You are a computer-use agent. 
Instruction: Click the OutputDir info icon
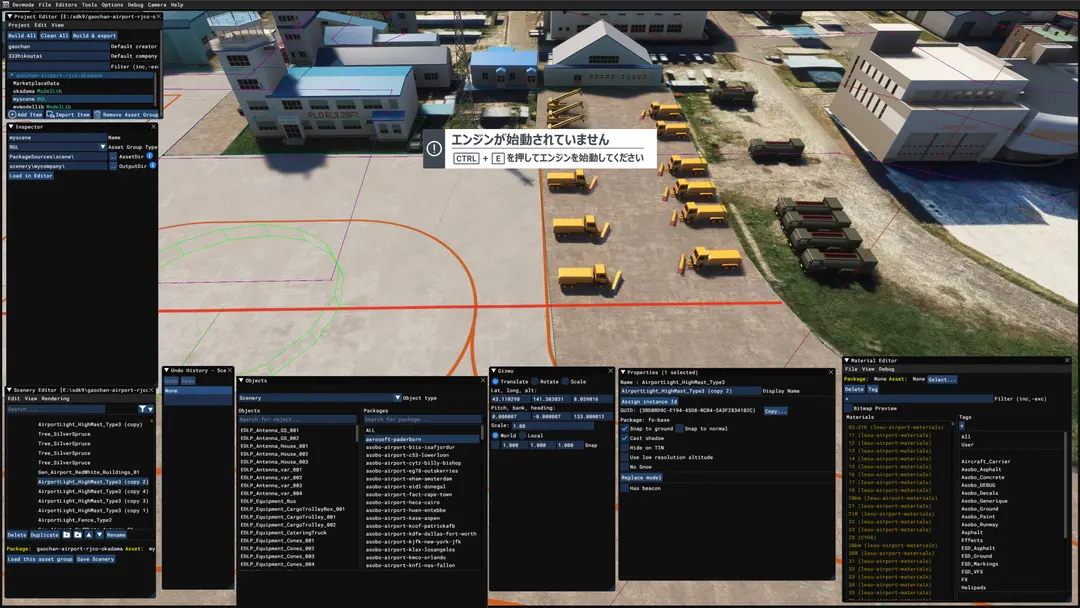coord(153,166)
